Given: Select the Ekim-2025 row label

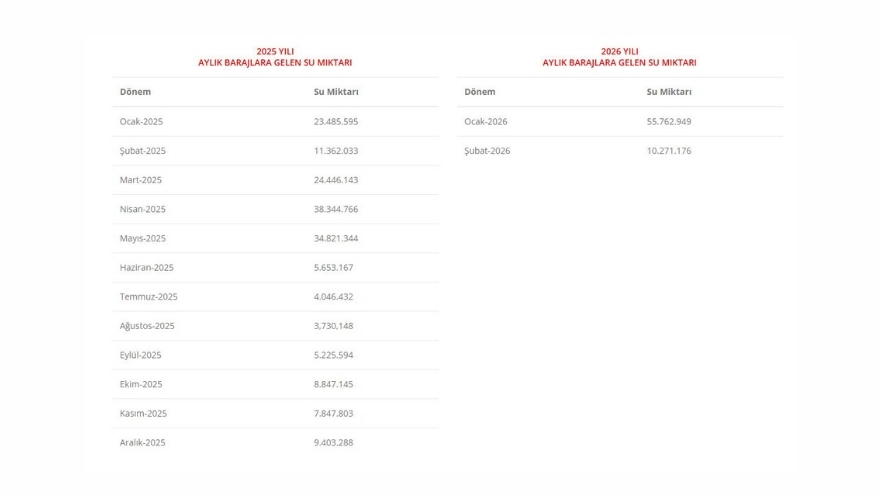Looking at the screenshot, I should click(x=142, y=384).
